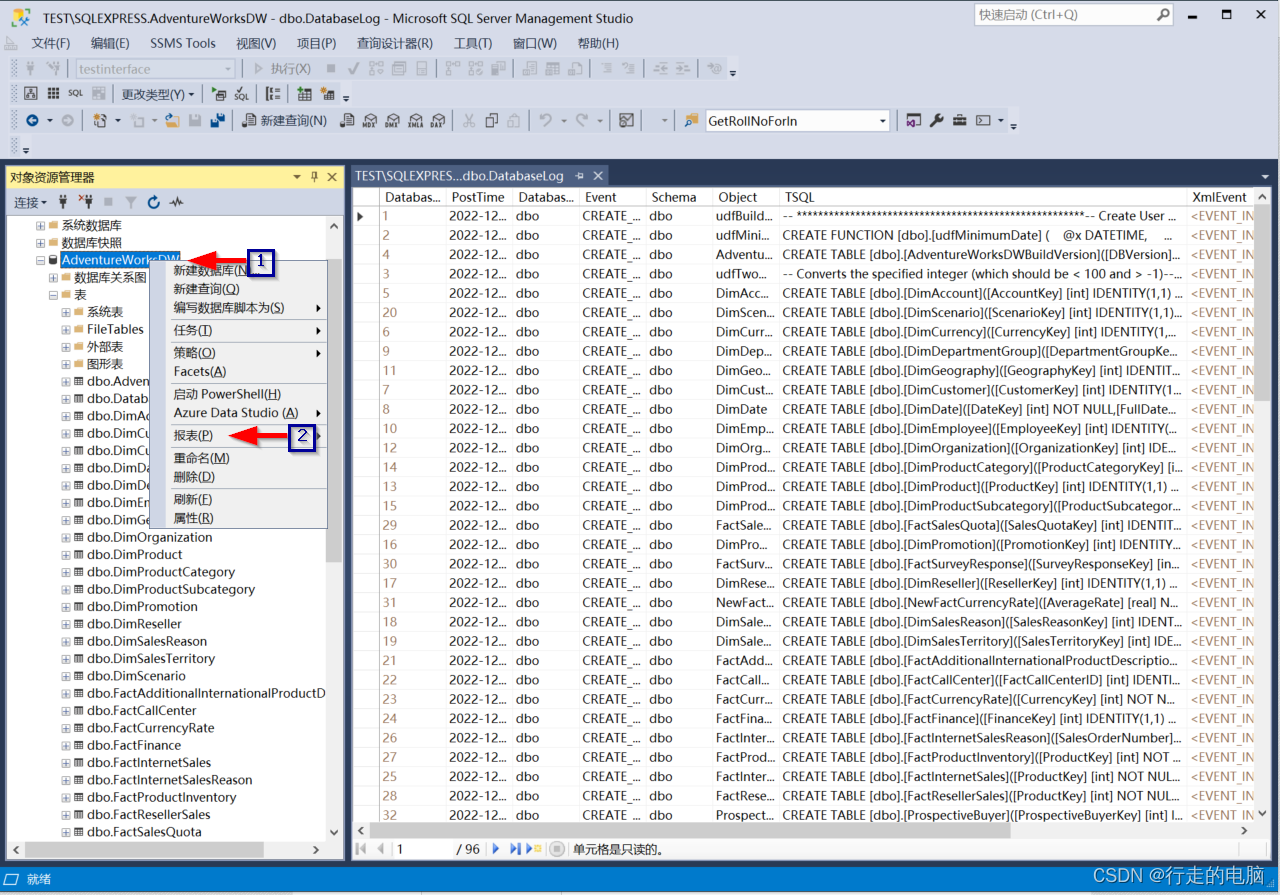Show the SQL pane icon
Image resolution: width=1280 pixels, height=895 pixels.
[x=76, y=93]
